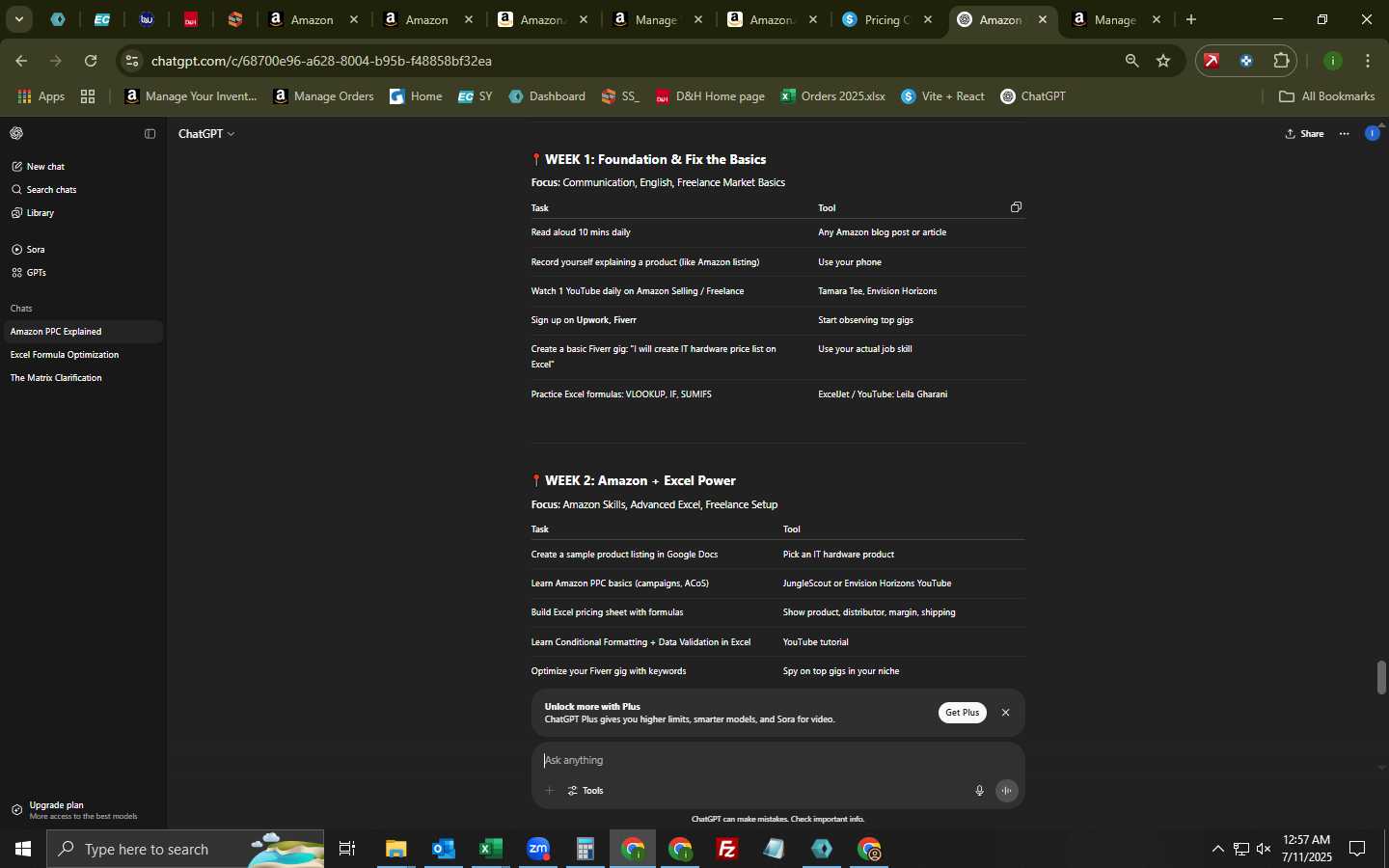The image size is (1389, 868).
Task: Open the notifications action center
Action: 1357,849
